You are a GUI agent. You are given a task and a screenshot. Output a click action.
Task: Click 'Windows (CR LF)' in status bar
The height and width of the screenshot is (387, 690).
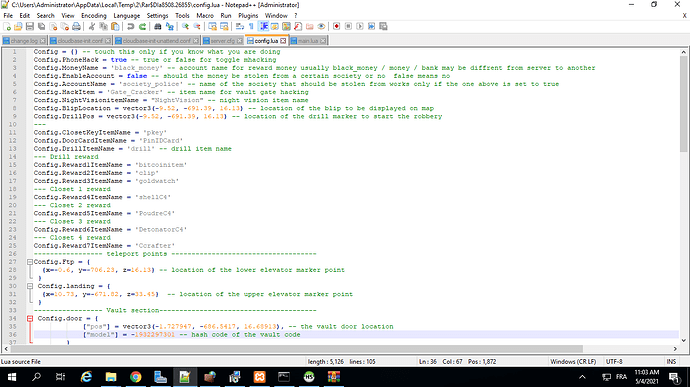click(573, 361)
